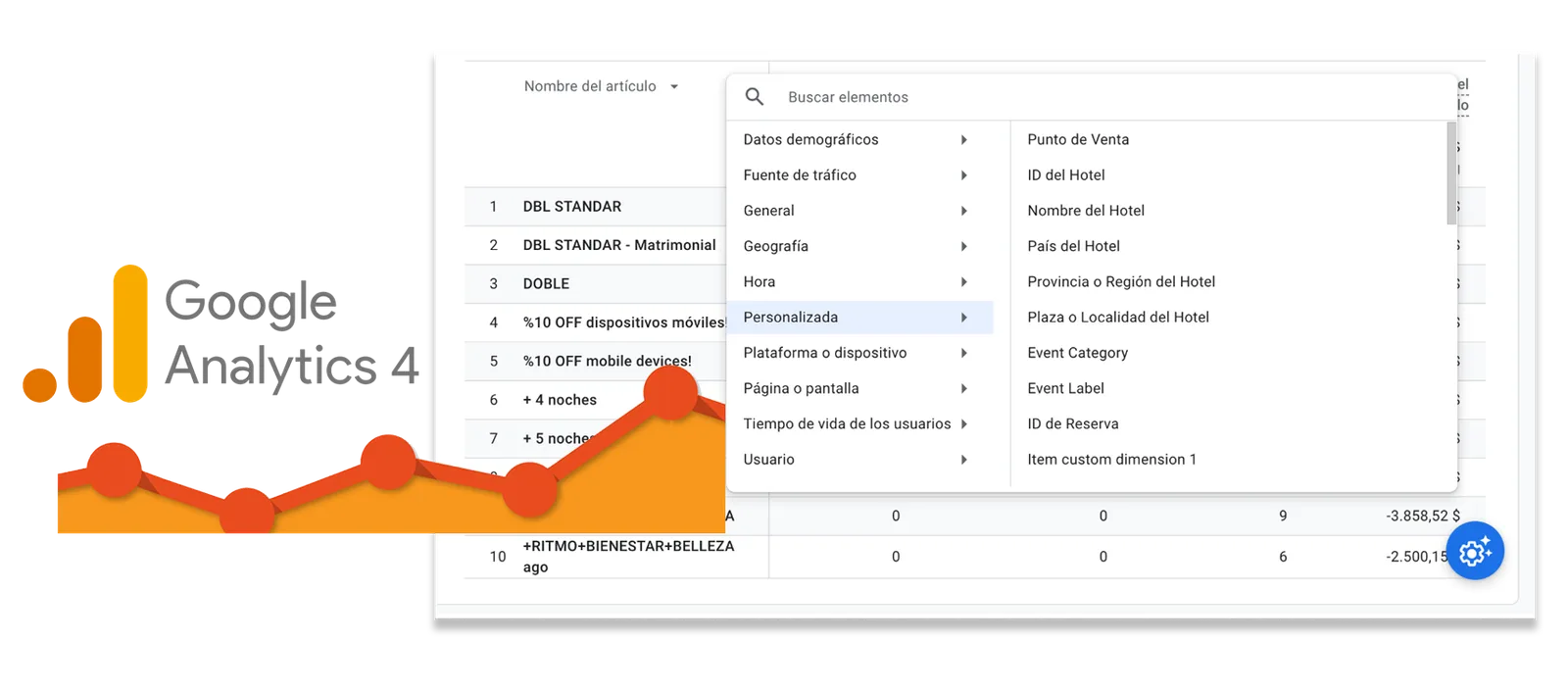
Task: Click the value 6 in row 10
Action: (x=1283, y=557)
